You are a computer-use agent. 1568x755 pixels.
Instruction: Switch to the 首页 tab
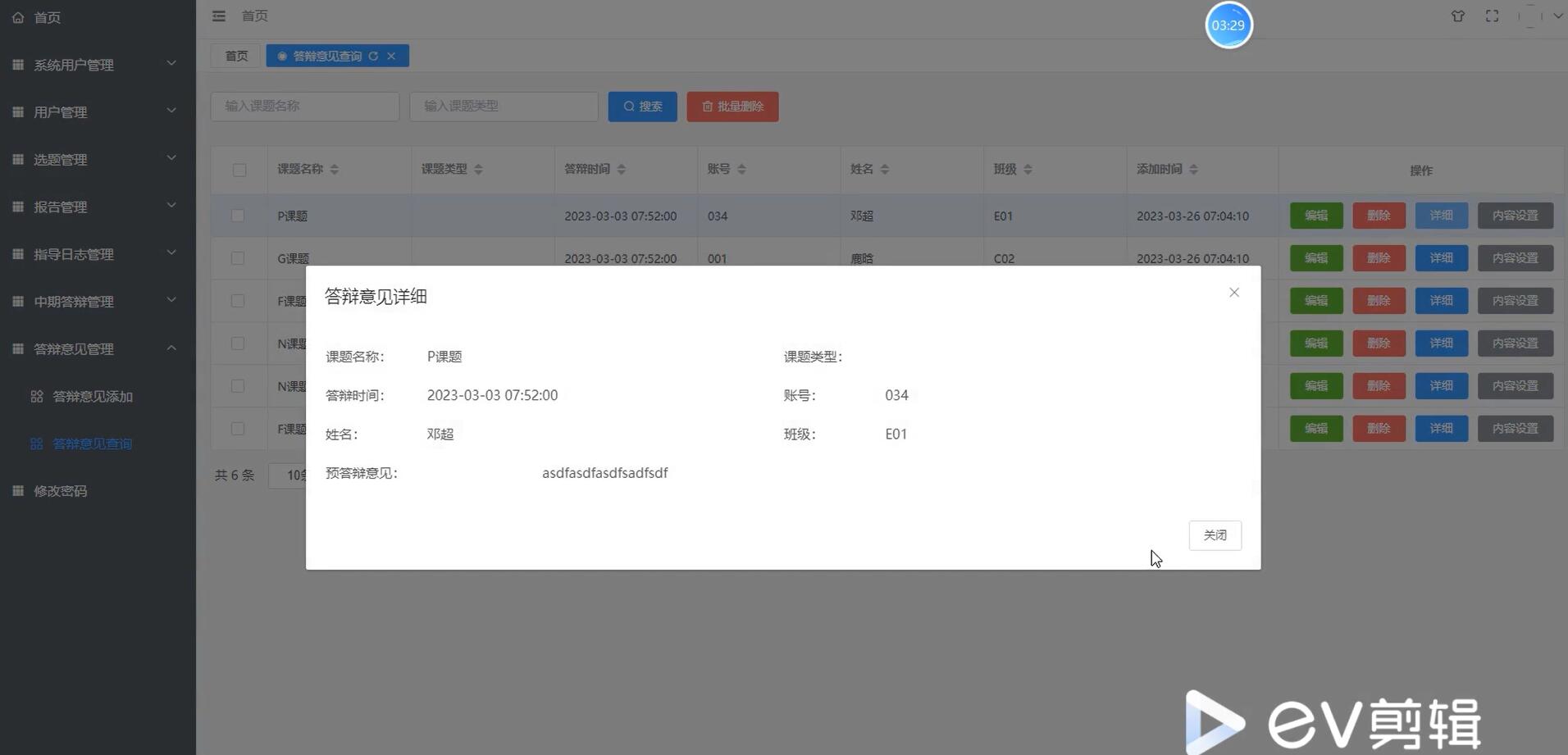[236, 56]
